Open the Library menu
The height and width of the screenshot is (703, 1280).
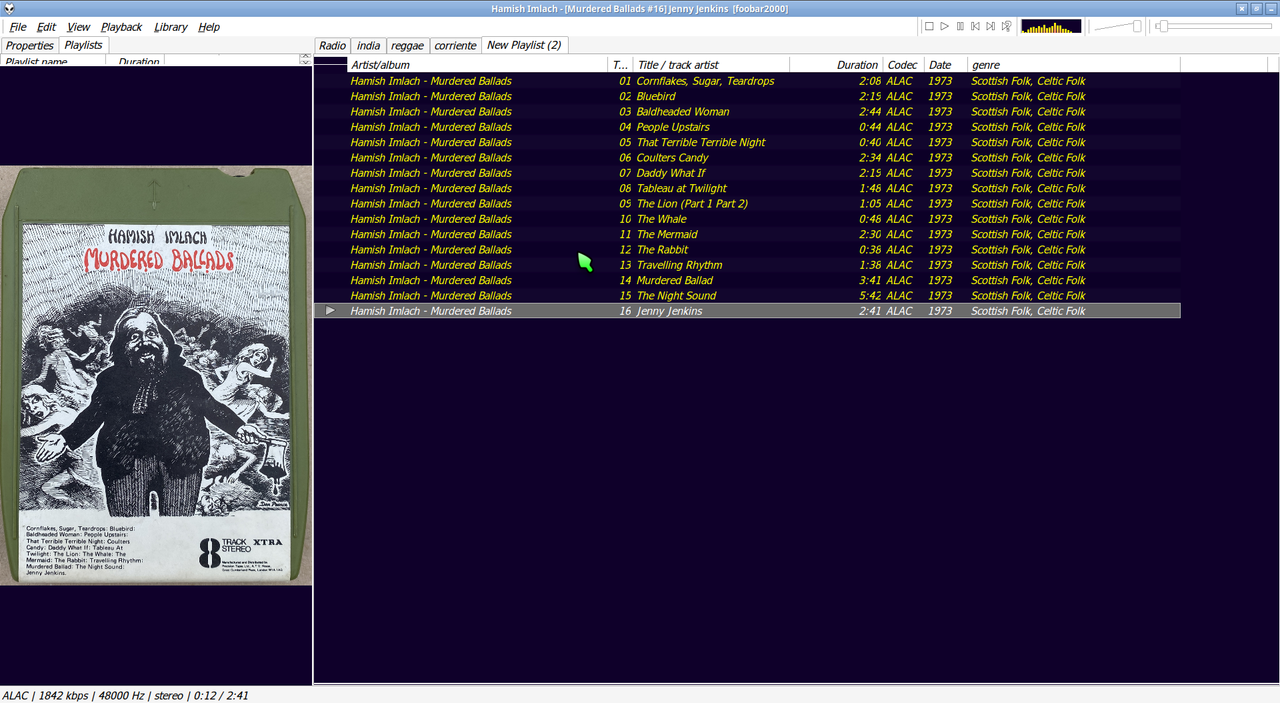[x=170, y=27]
